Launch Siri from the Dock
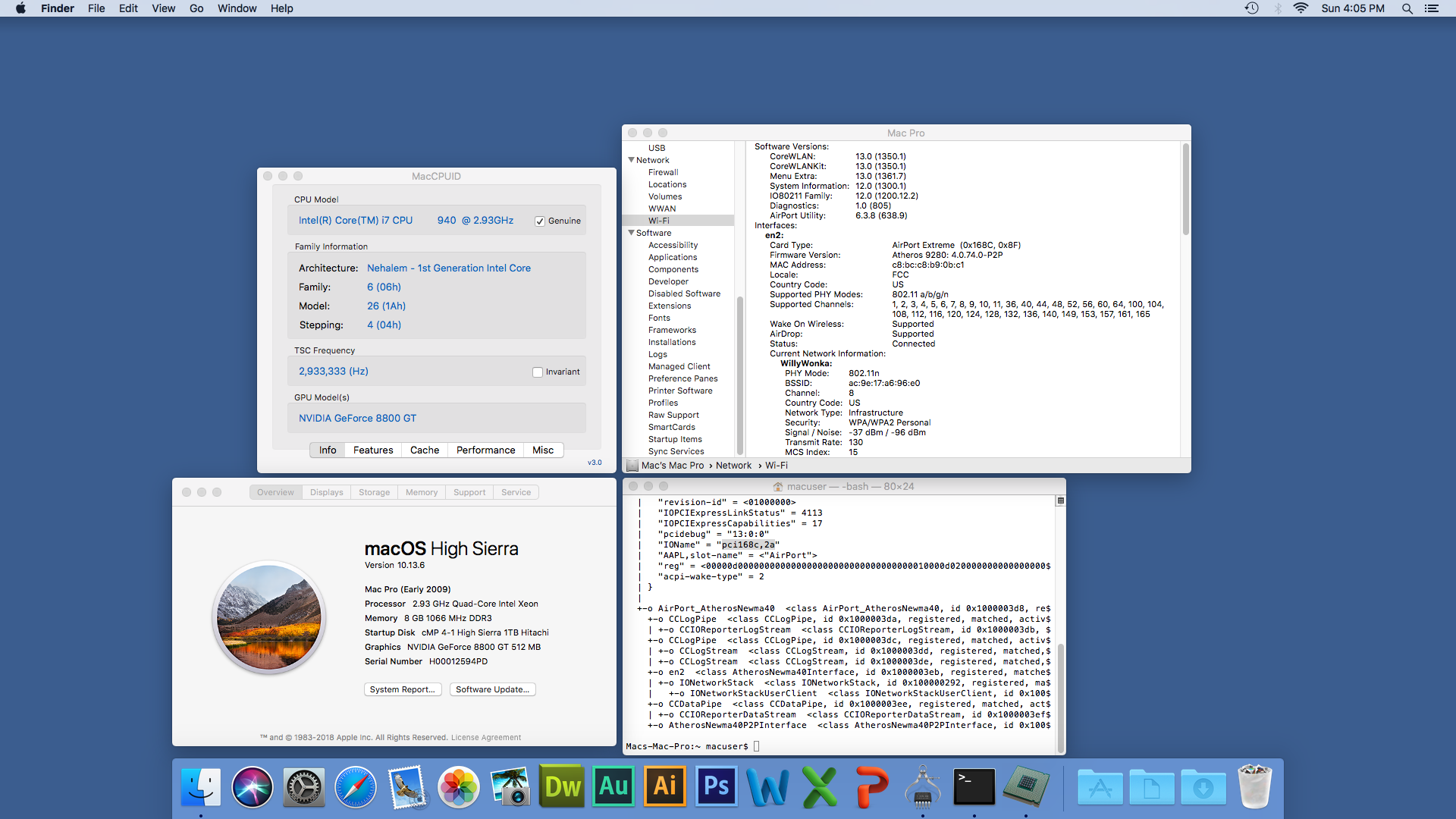This screenshot has height=819, width=1456. point(253,787)
